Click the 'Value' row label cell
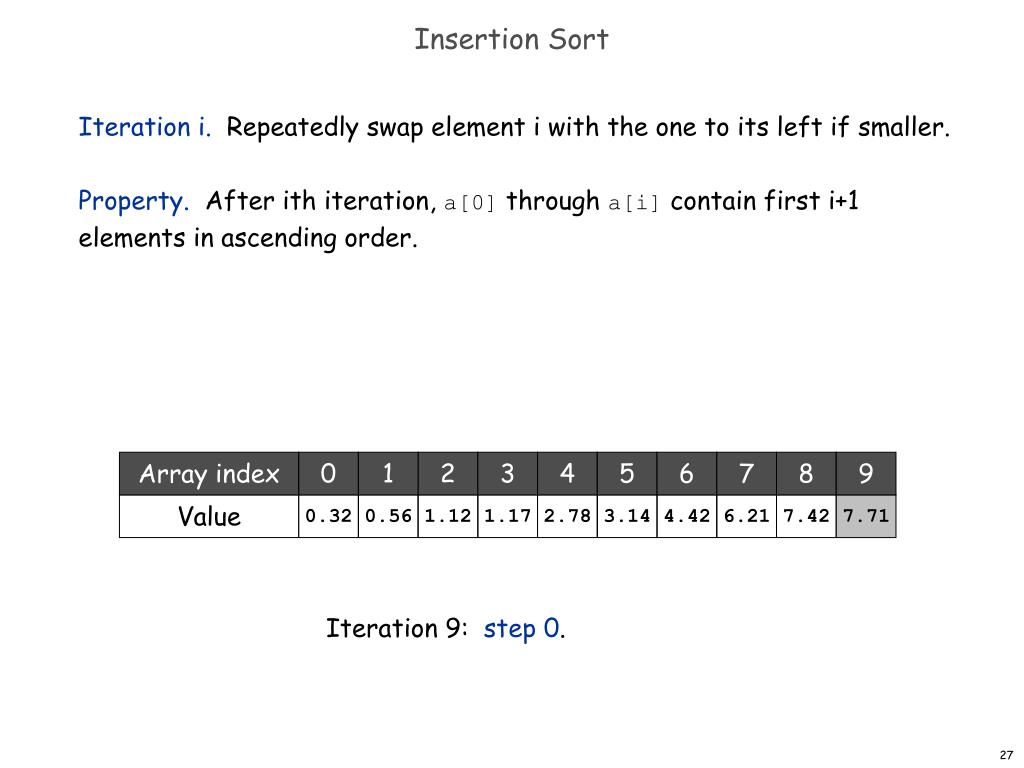Image resolution: width=1024 pixels, height=768 pixels. [x=209, y=517]
